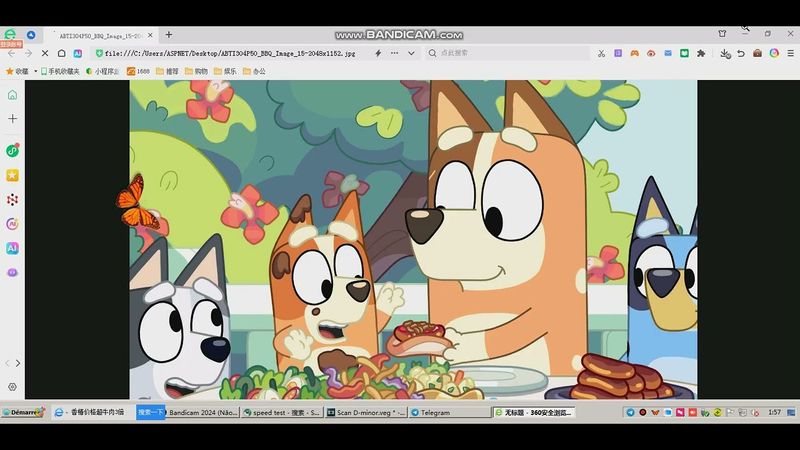Click the scissors screenshot icon in toolbar
Image resolution: width=800 pixels, height=450 pixels.
pos(601,53)
